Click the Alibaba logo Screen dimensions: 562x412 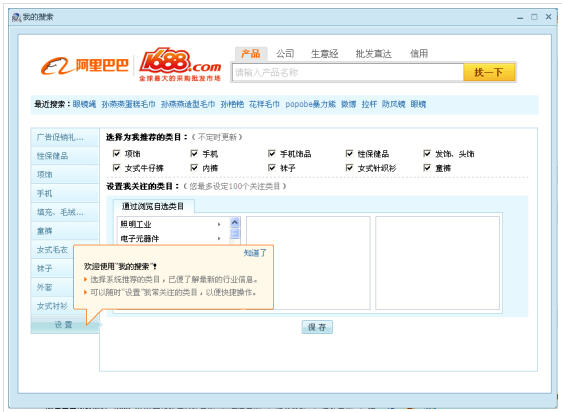pyautogui.click(x=85, y=66)
